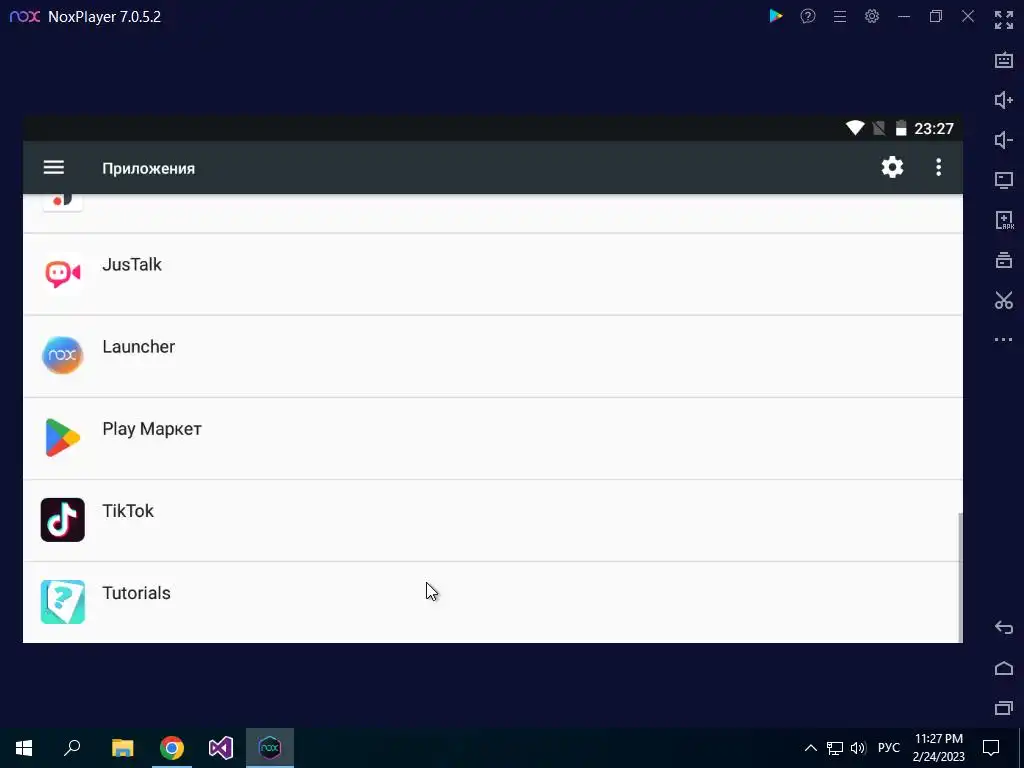The image size is (1024, 768).
Task: Select the TikTok label
Action: tap(128, 511)
